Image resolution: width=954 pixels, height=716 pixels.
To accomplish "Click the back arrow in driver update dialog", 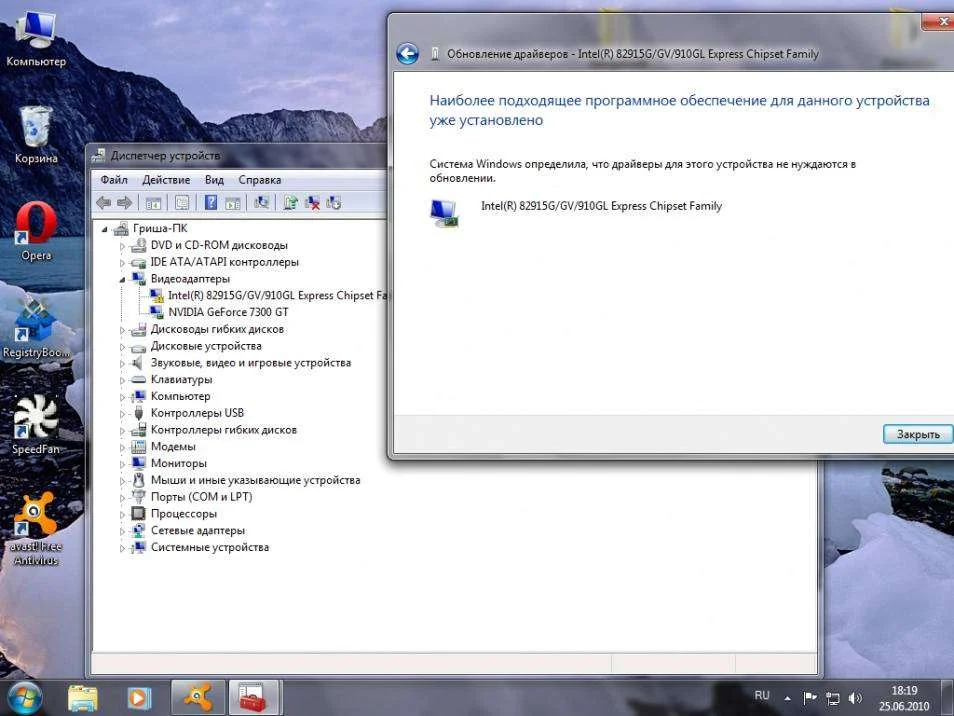I will (407, 54).
